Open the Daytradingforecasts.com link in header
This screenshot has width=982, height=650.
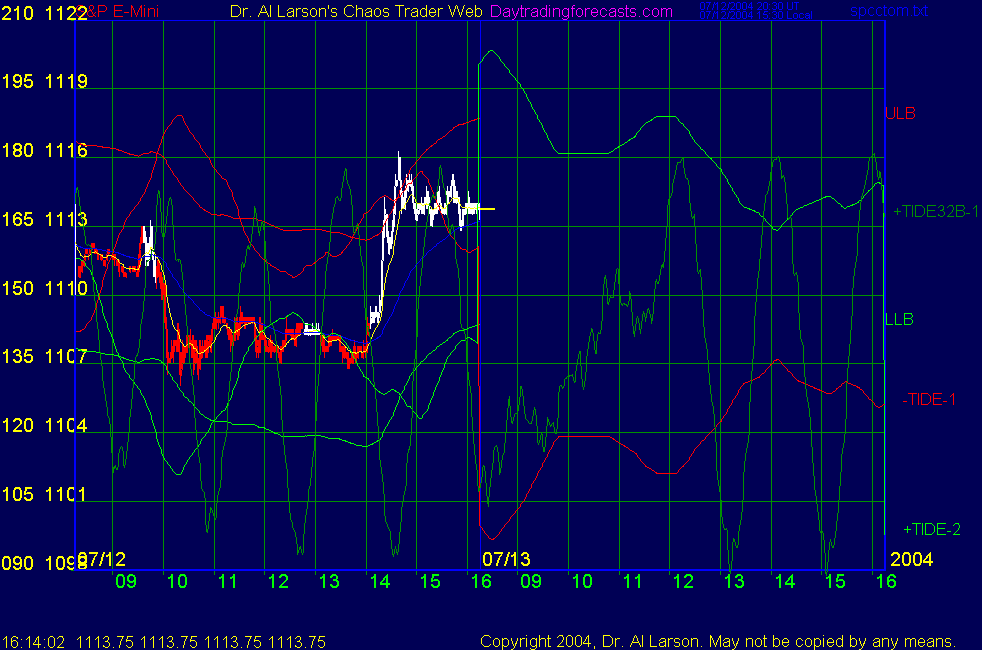[581, 11]
